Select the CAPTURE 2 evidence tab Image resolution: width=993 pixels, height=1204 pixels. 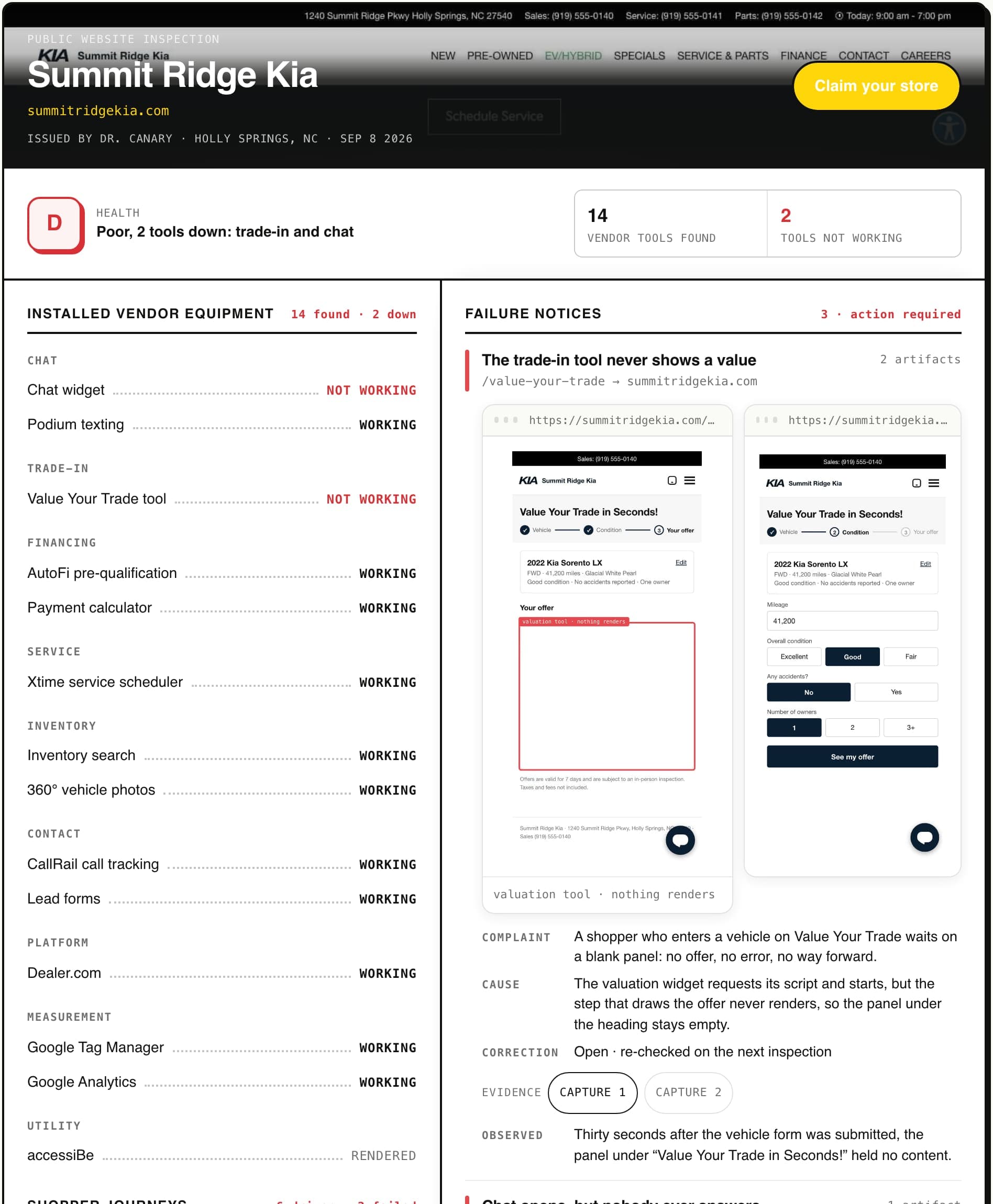click(688, 1092)
